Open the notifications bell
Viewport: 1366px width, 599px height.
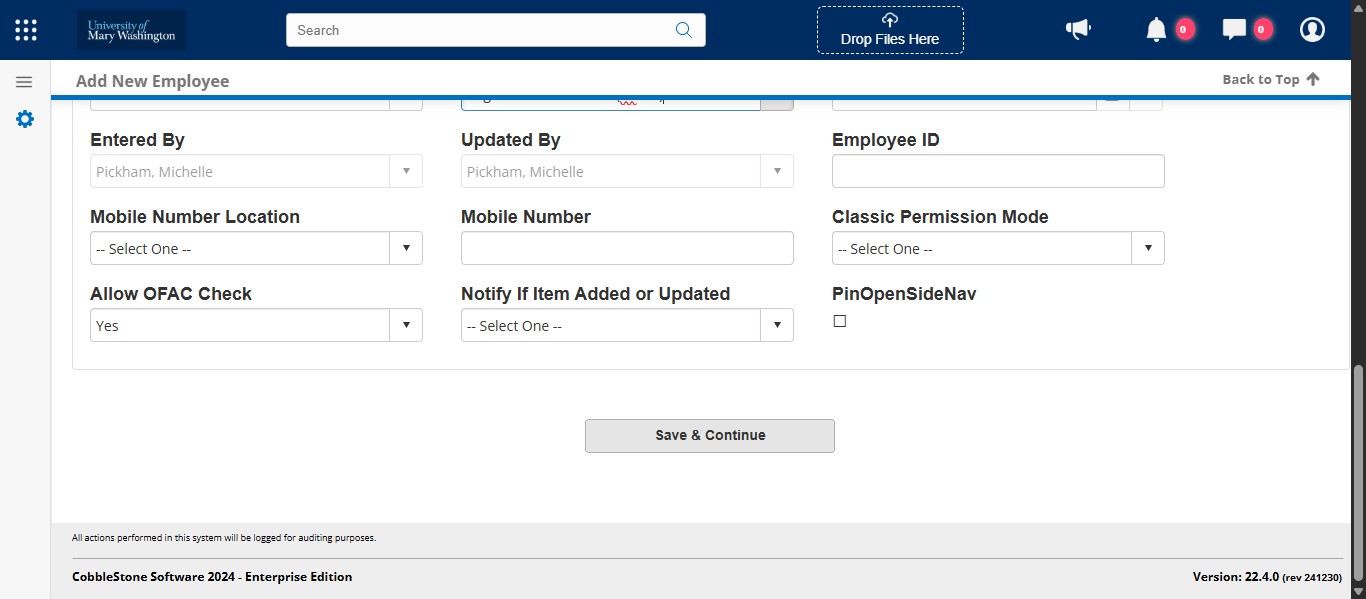1156,30
